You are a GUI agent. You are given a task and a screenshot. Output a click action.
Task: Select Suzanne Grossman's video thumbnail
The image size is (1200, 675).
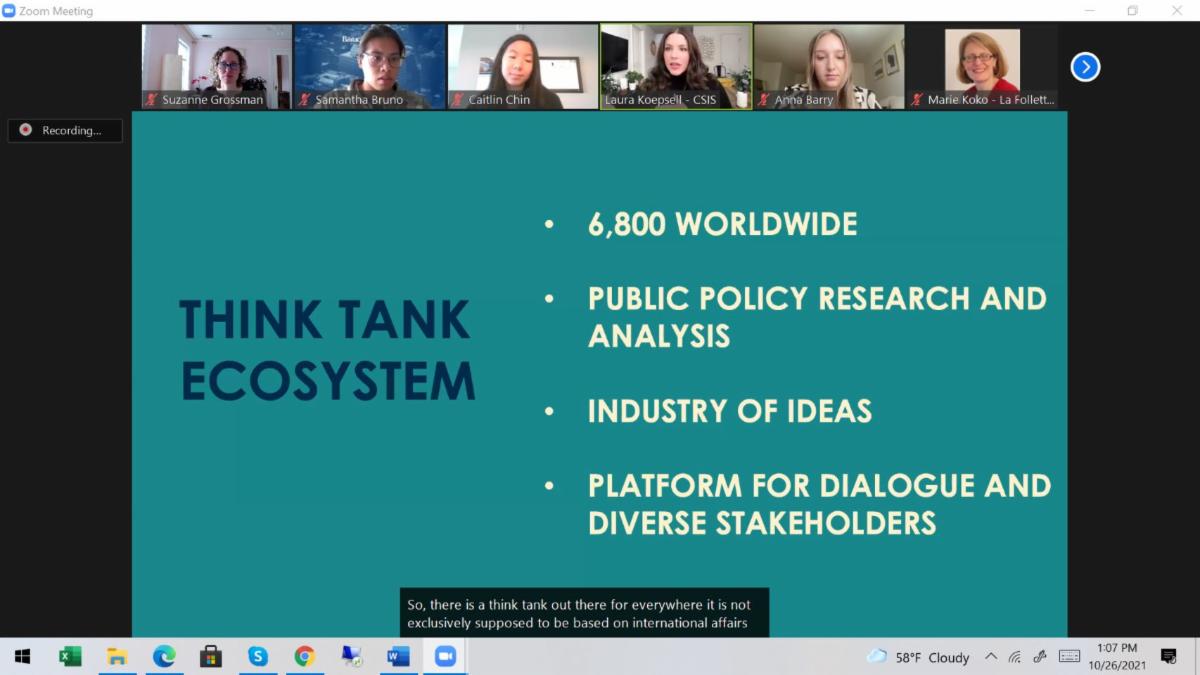pyautogui.click(x=217, y=66)
